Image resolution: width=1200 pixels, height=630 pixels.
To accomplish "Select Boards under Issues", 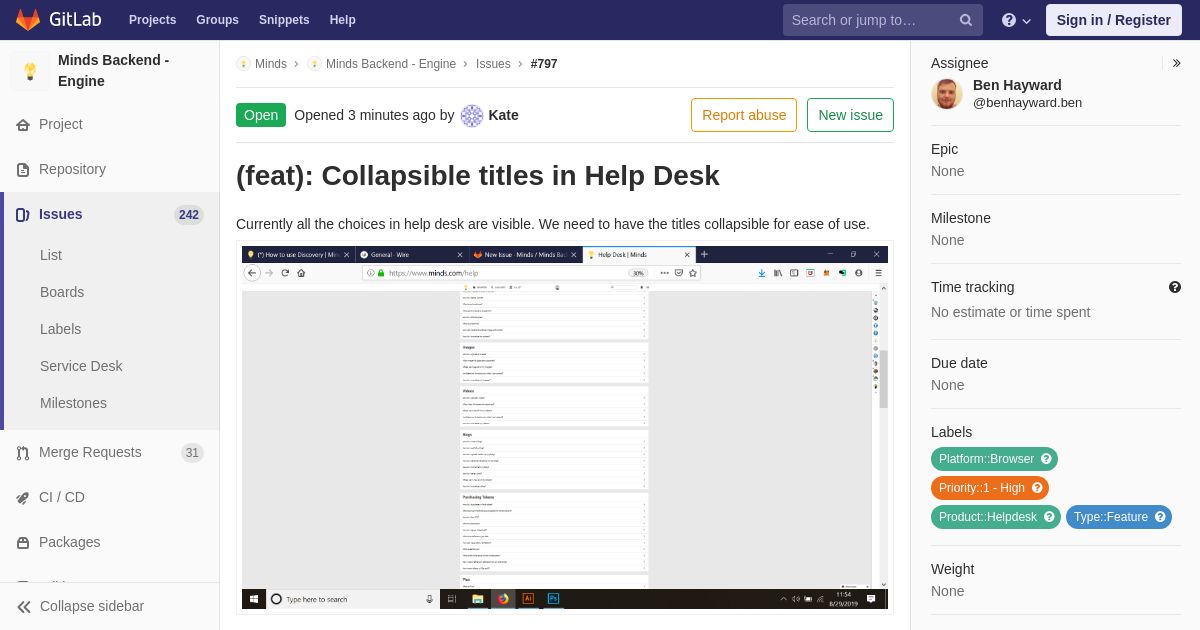I will coord(62,292).
